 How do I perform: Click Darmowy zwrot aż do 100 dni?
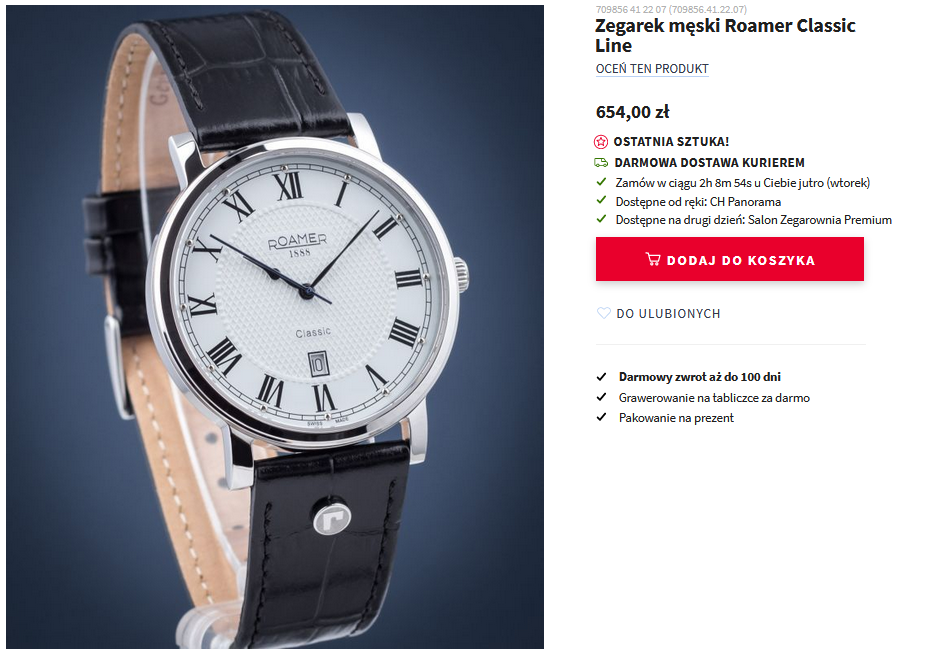[699, 377]
